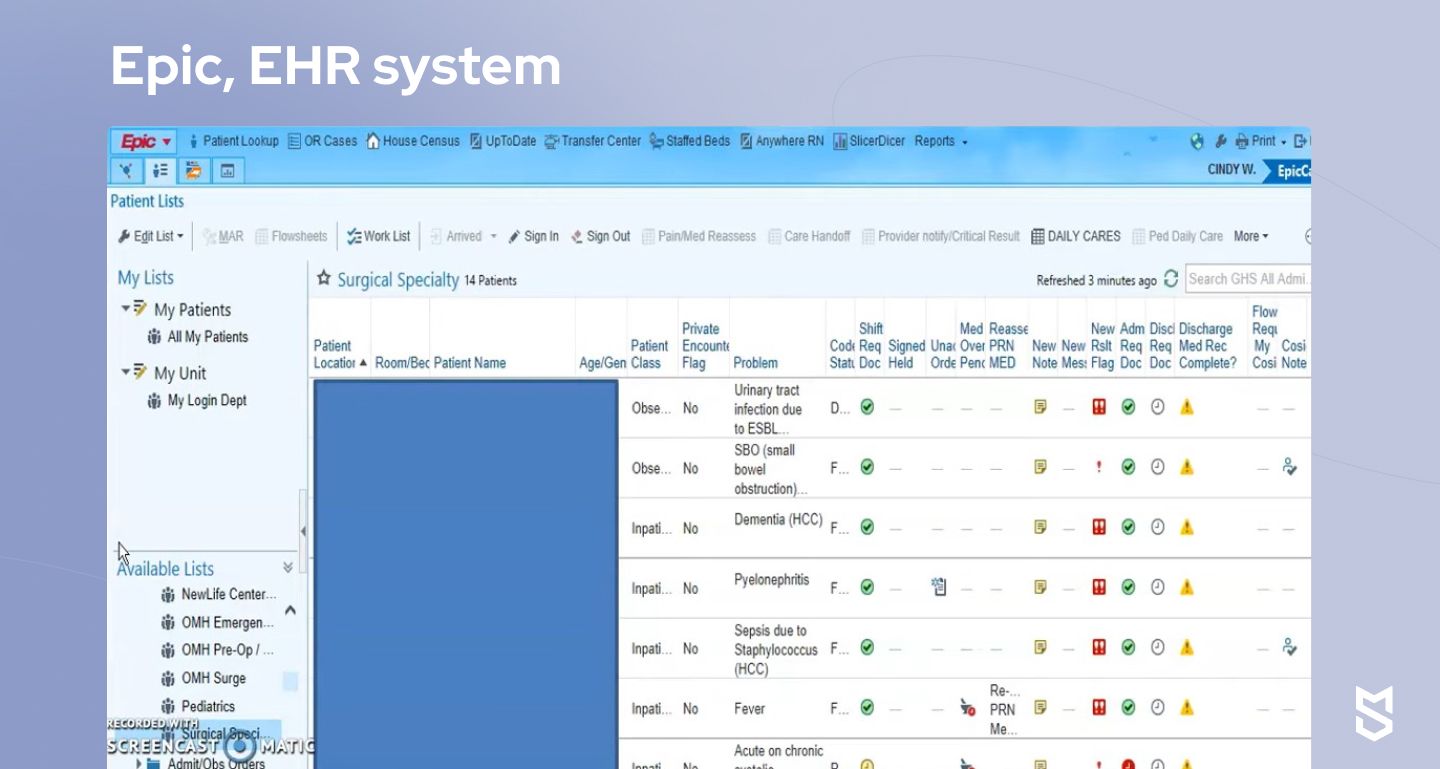This screenshot has height=769, width=1440.
Task: Click the wrench settings icon near Print
Action: point(1221,141)
